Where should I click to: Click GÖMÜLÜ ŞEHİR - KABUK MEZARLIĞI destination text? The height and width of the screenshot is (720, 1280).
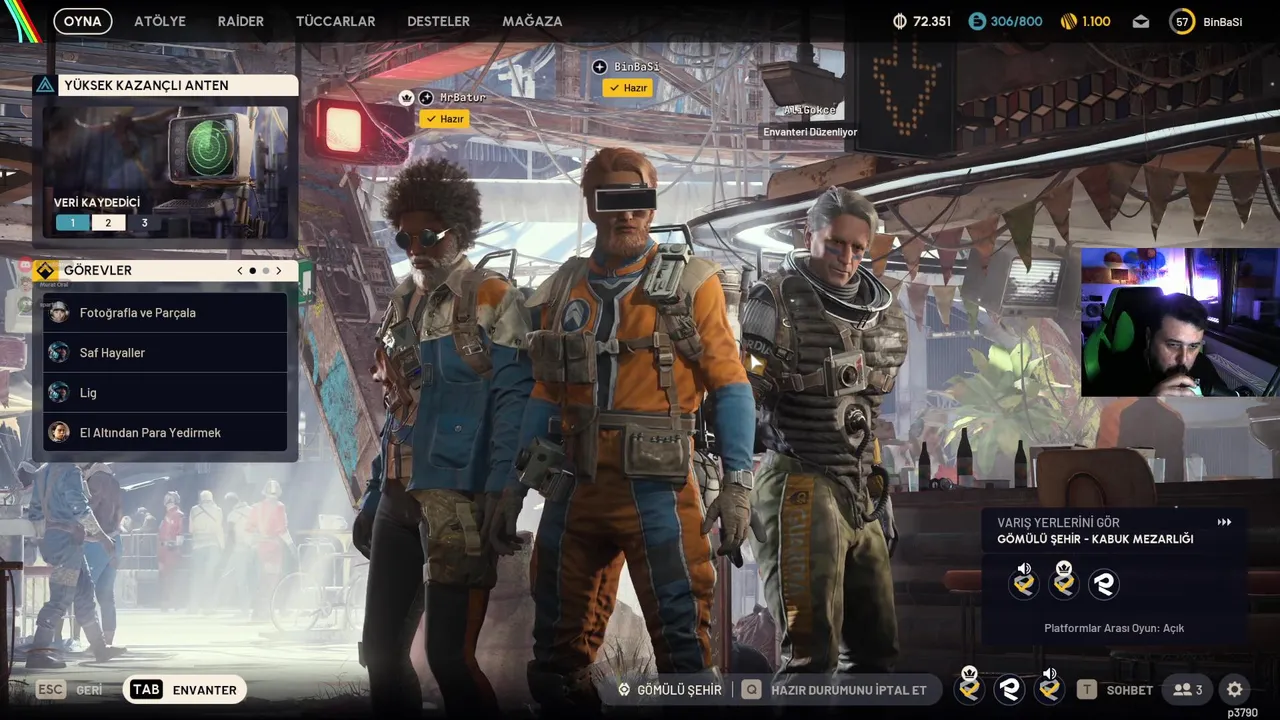pos(1095,539)
